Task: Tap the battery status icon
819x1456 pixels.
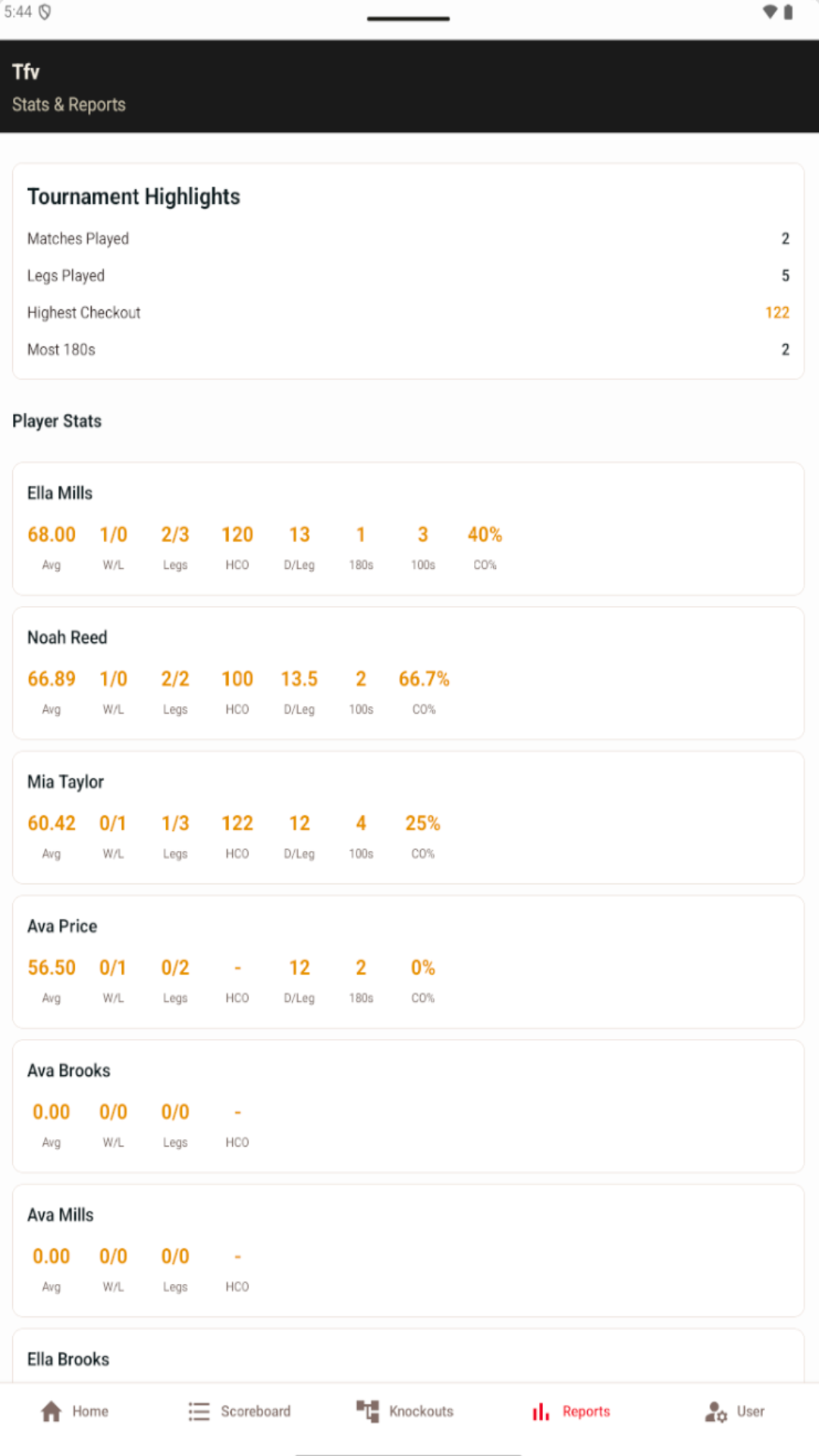Action: point(789,12)
